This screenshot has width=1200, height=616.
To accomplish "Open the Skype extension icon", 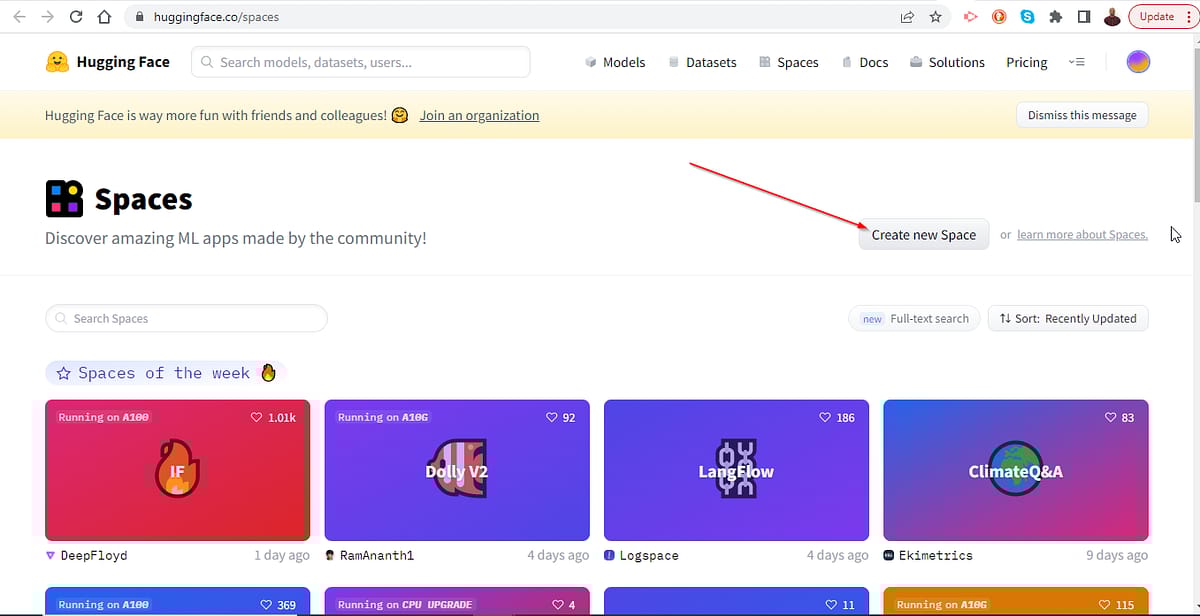I will pos(1027,17).
